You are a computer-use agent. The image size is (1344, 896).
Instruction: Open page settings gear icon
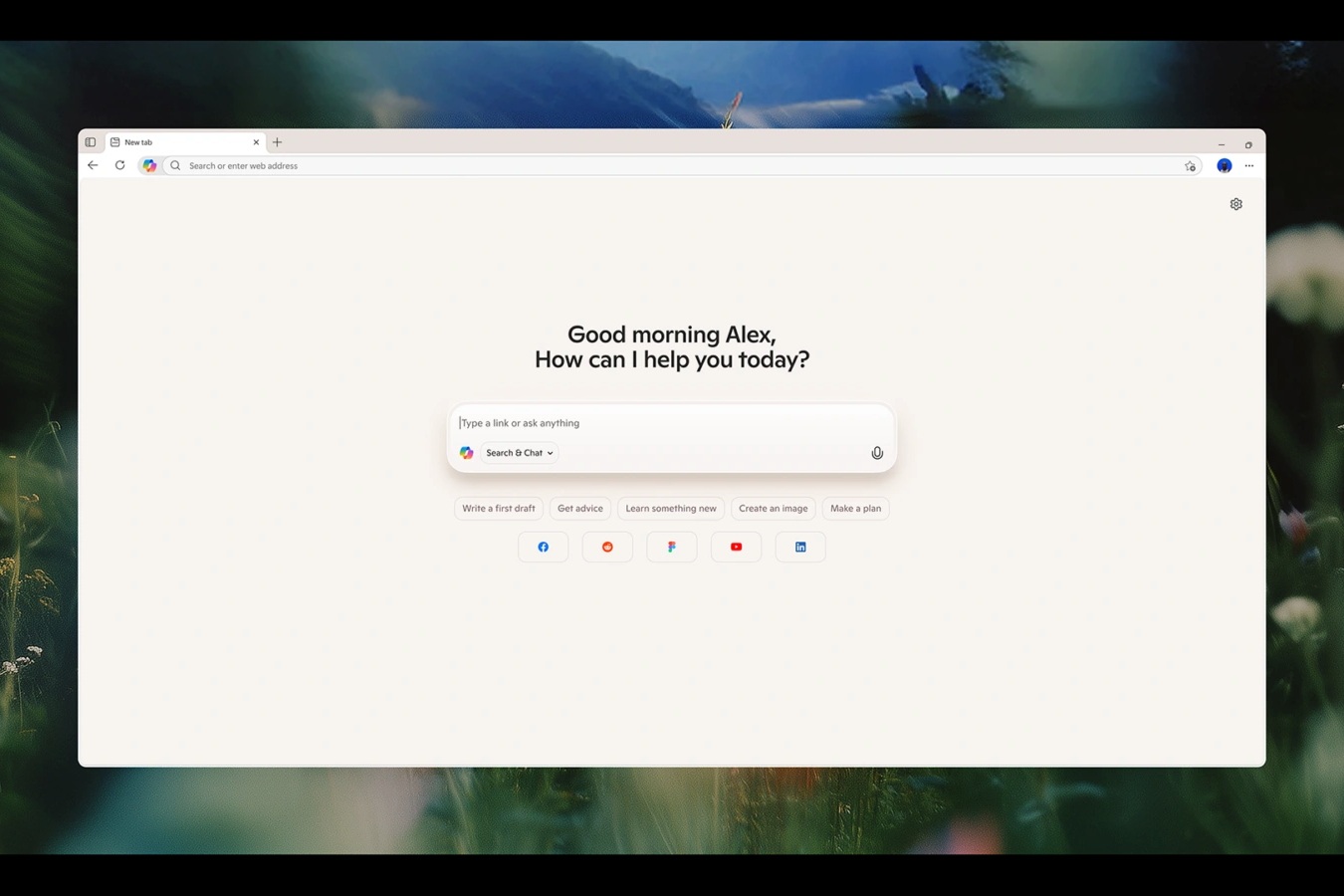click(1236, 204)
